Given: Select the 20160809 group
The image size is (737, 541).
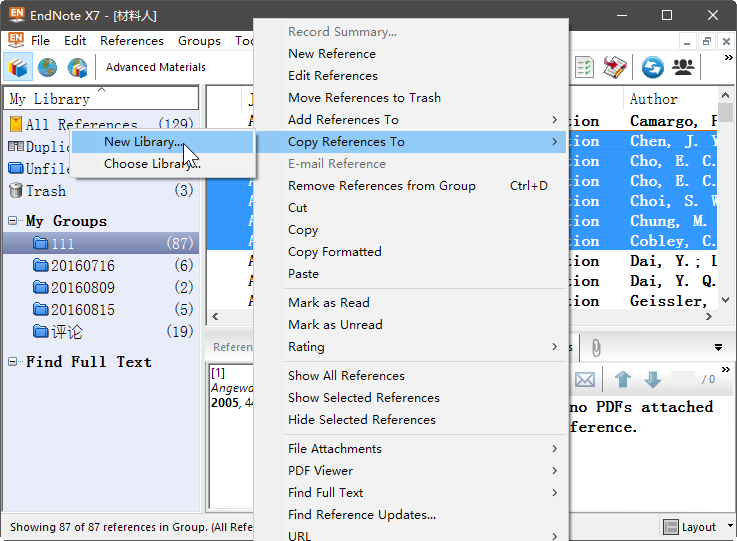Looking at the screenshot, I should click(x=101, y=287).
